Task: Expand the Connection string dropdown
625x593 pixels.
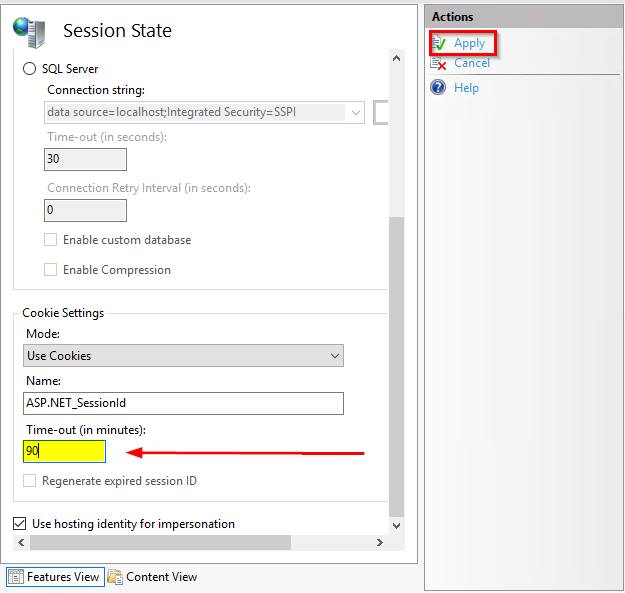Action: coord(356,112)
